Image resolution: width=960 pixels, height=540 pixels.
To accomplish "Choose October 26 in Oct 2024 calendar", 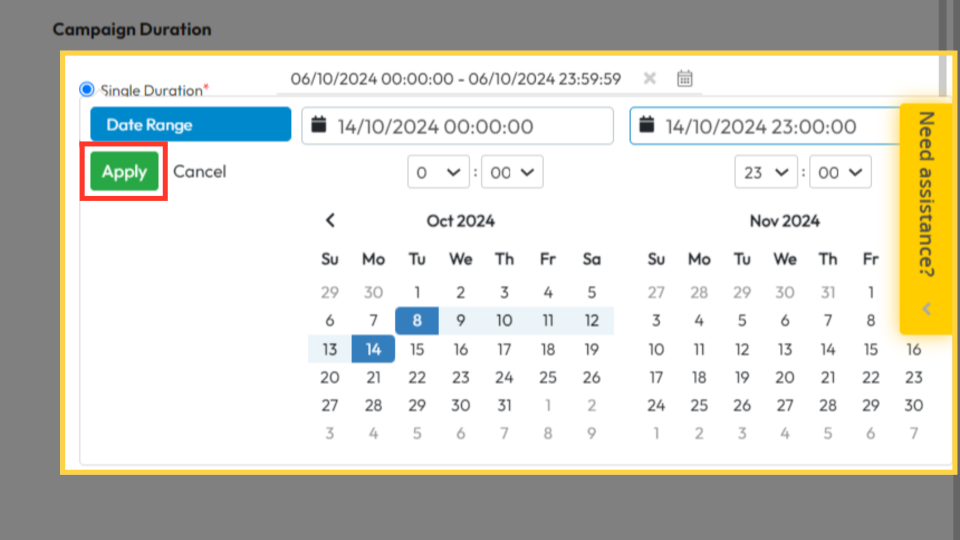I will tap(591, 377).
